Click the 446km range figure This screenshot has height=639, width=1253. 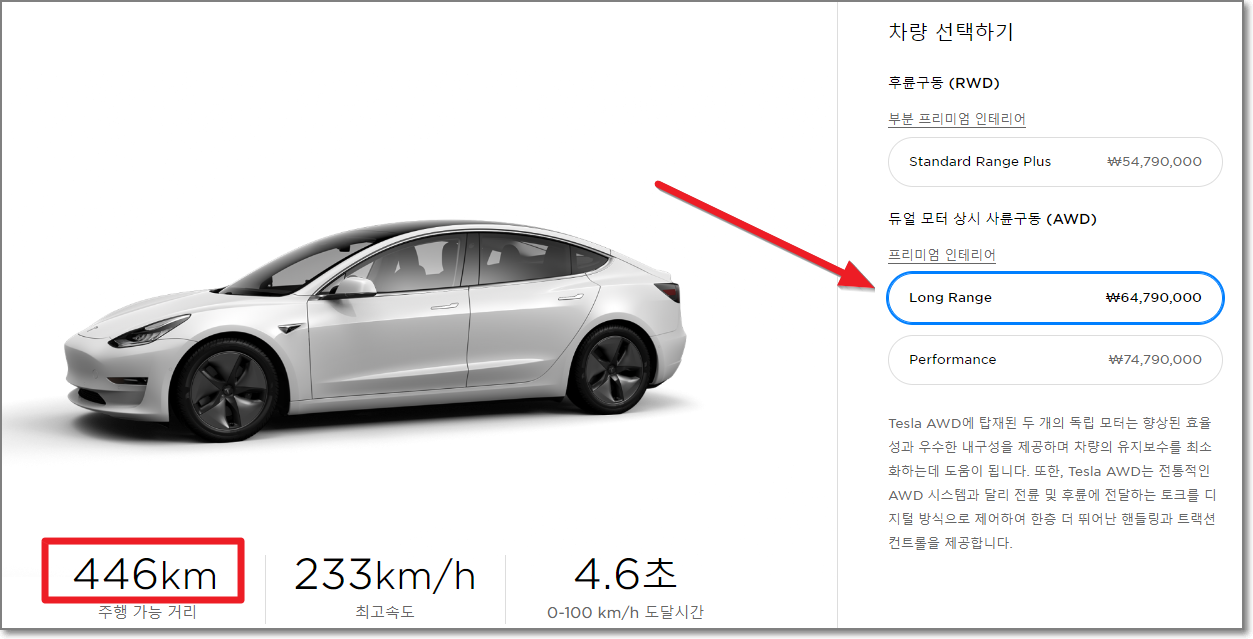tap(145, 575)
